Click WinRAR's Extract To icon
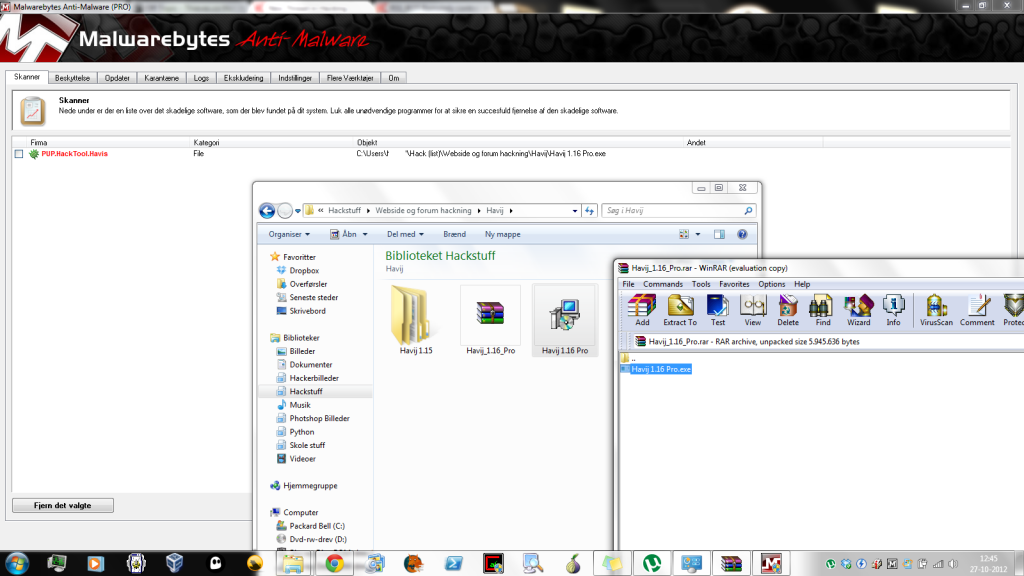The image size is (1024, 576). point(680,310)
